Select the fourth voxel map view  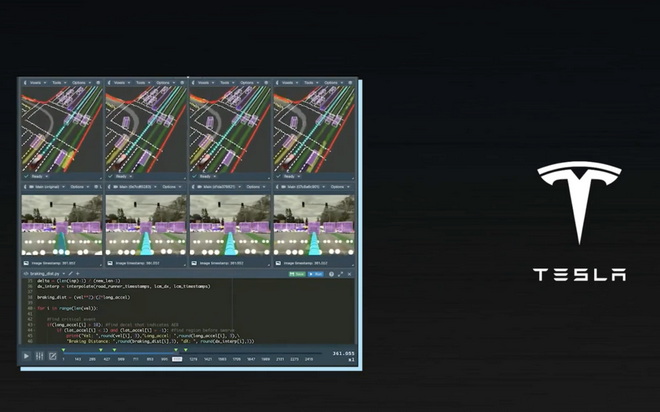(314, 129)
